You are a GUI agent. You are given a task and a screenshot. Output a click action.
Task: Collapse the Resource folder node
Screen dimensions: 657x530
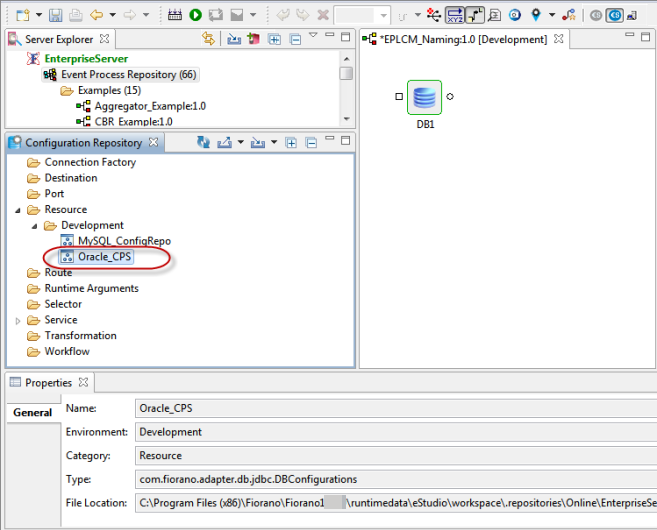click(18, 210)
